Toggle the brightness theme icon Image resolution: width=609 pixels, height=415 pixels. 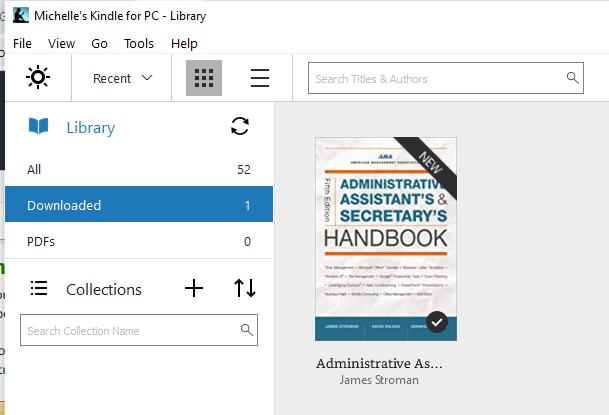[38, 78]
